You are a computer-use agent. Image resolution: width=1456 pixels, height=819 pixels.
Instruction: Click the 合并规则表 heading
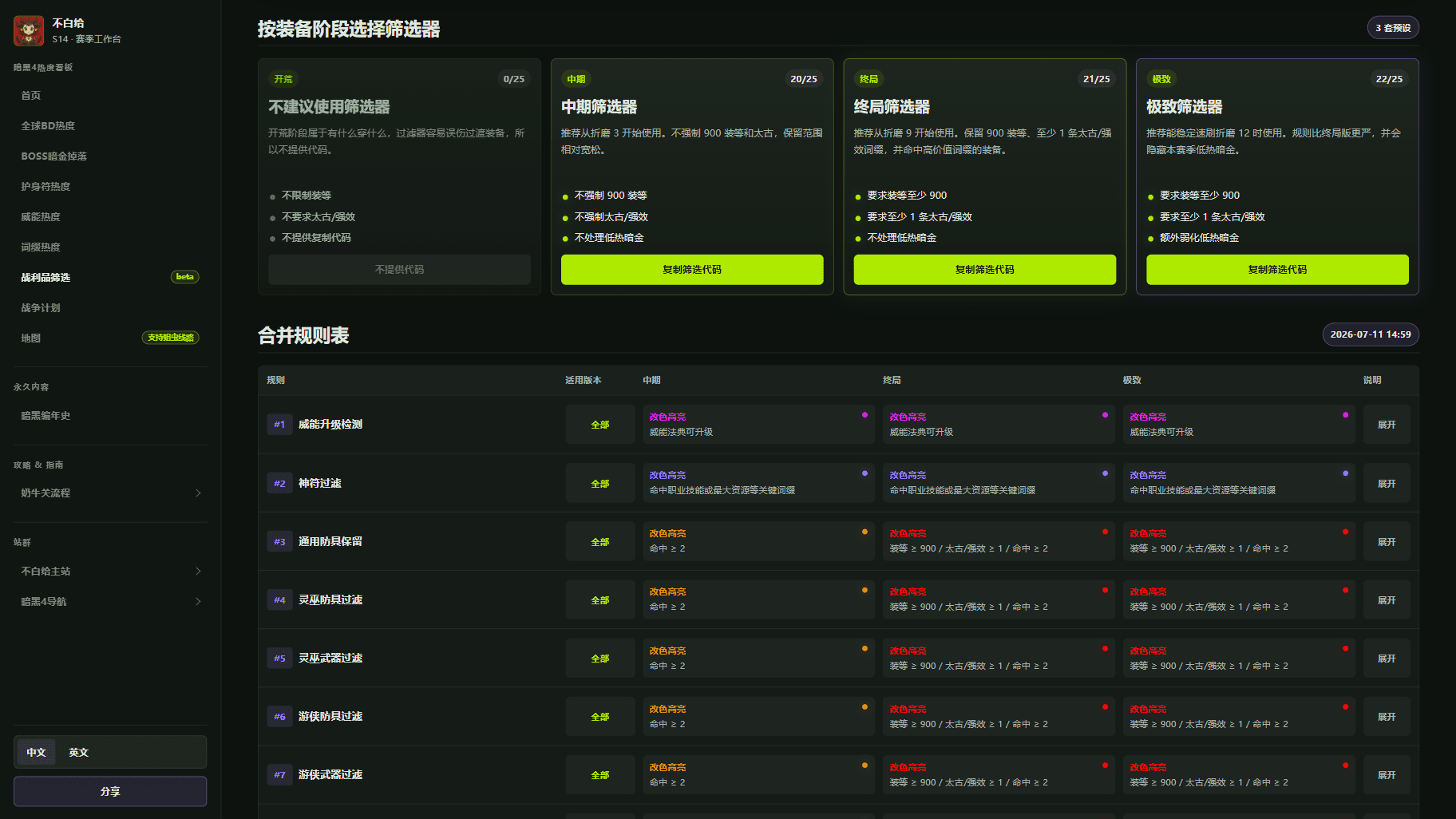(303, 335)
